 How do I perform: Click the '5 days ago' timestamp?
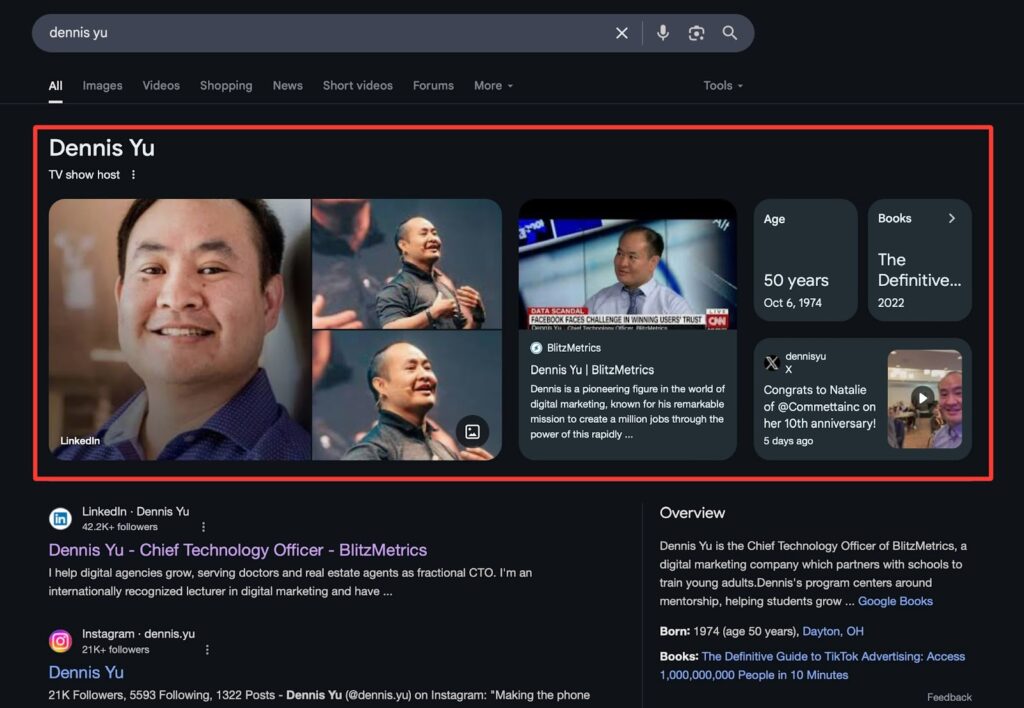pos(788,441)
